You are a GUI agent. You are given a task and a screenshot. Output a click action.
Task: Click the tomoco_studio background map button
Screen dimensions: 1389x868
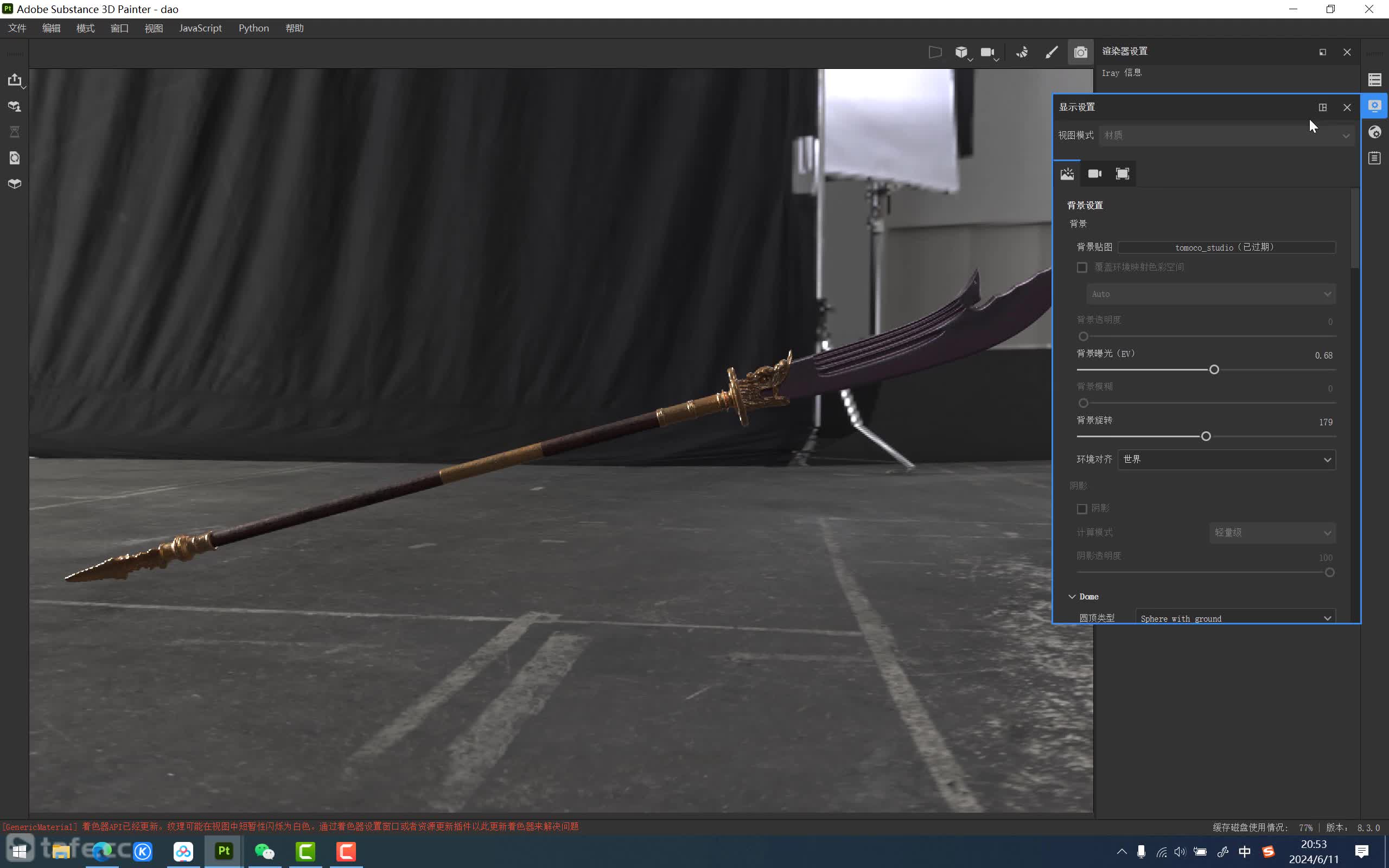tap(1227, 247)
